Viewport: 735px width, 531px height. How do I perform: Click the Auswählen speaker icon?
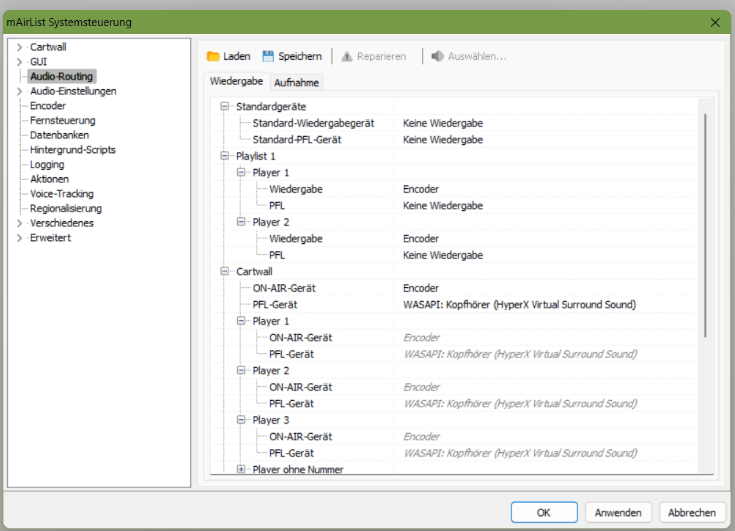(x=437, y=56)
